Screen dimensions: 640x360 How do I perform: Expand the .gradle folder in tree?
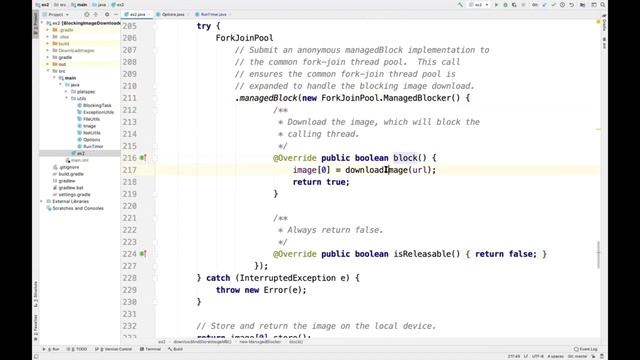click(48, 30)
